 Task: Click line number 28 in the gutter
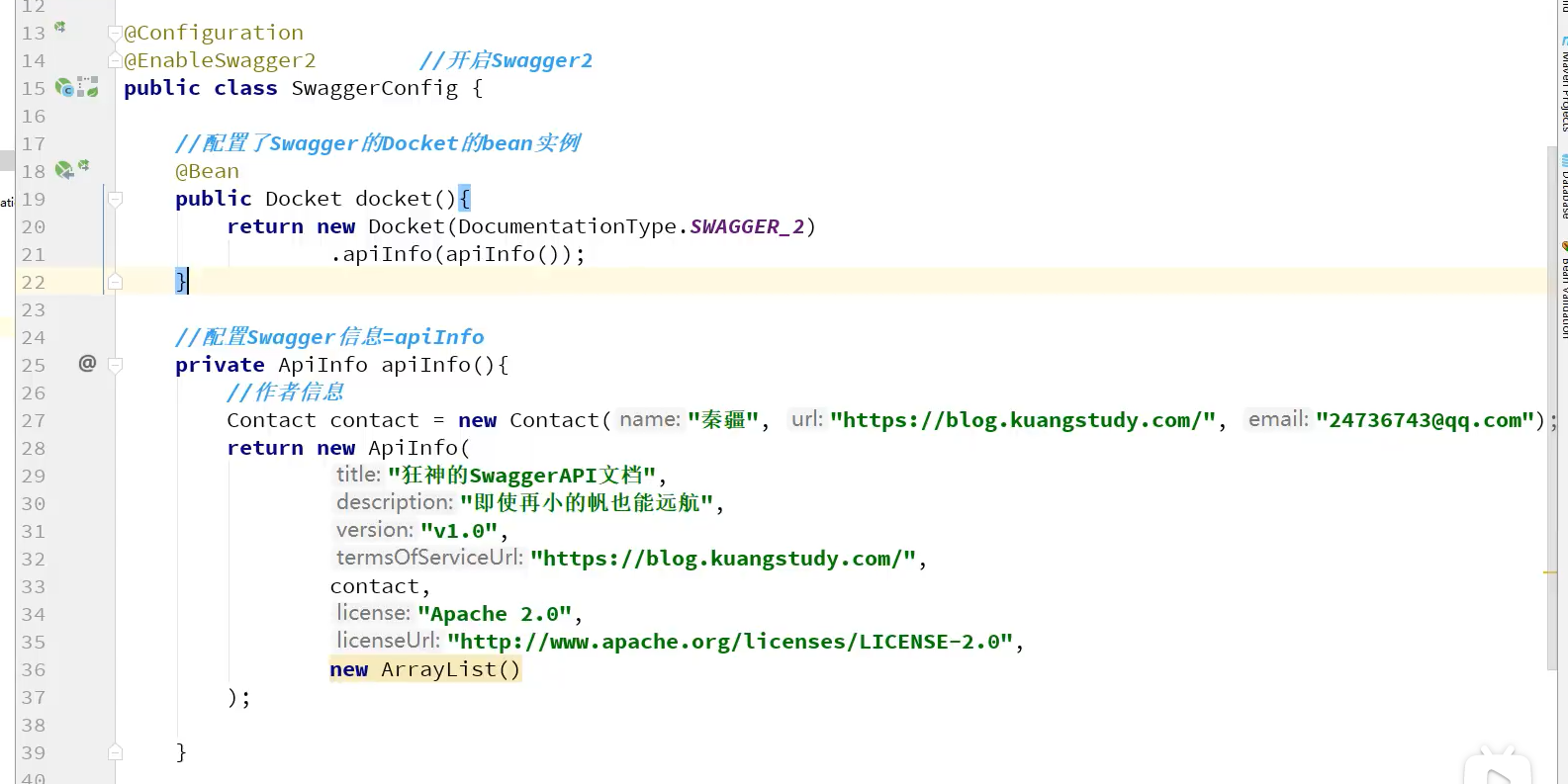[x=34, y=448]
